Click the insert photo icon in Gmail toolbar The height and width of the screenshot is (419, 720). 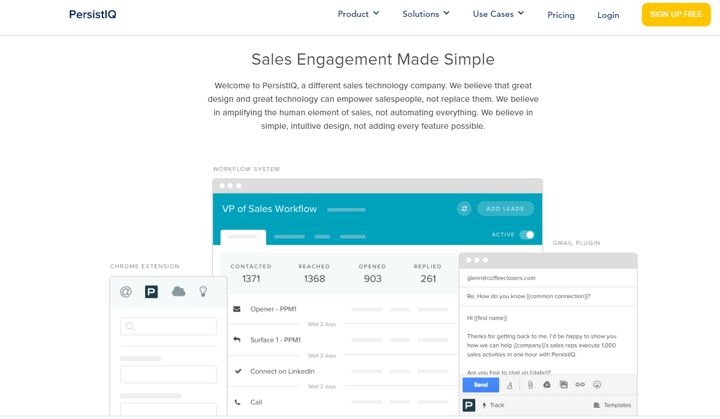563,385
